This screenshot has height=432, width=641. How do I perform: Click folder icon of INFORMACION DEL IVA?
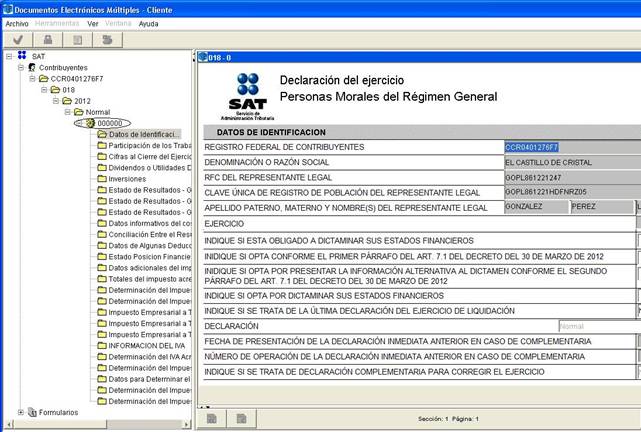pyautogui.click(x=102, y=345)
